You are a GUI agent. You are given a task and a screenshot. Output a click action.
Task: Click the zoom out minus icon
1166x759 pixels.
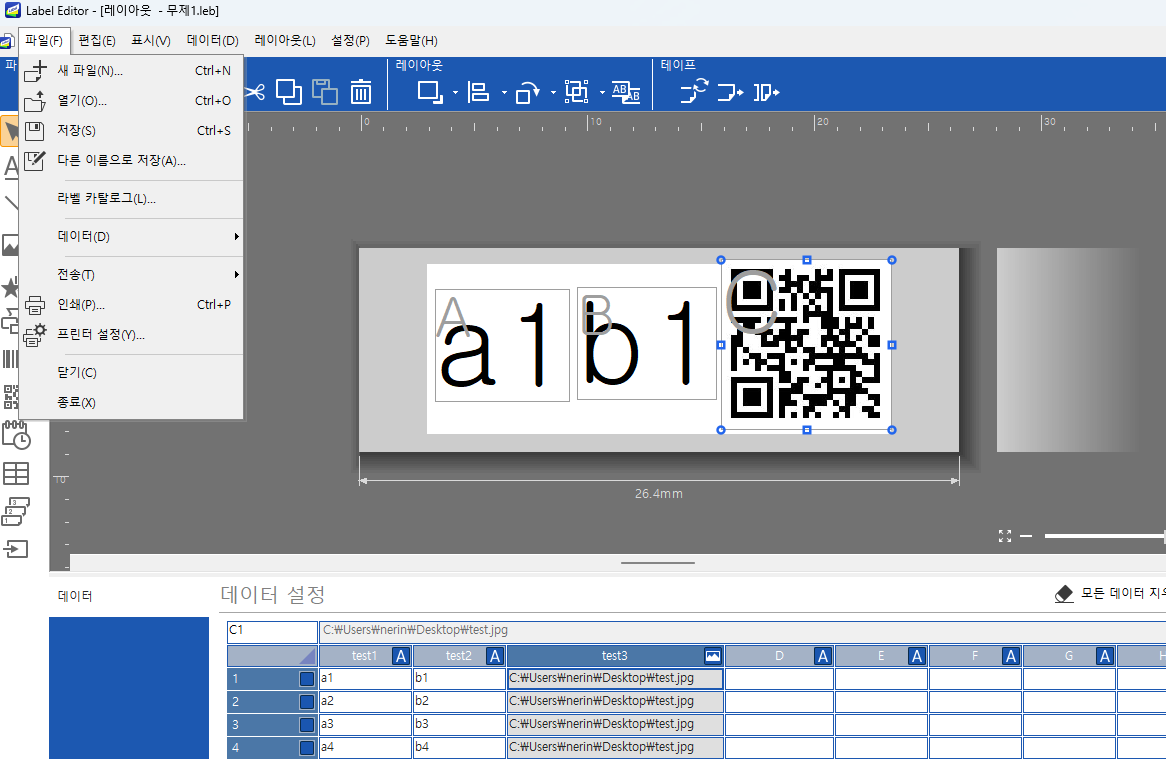click(1026, 536)
